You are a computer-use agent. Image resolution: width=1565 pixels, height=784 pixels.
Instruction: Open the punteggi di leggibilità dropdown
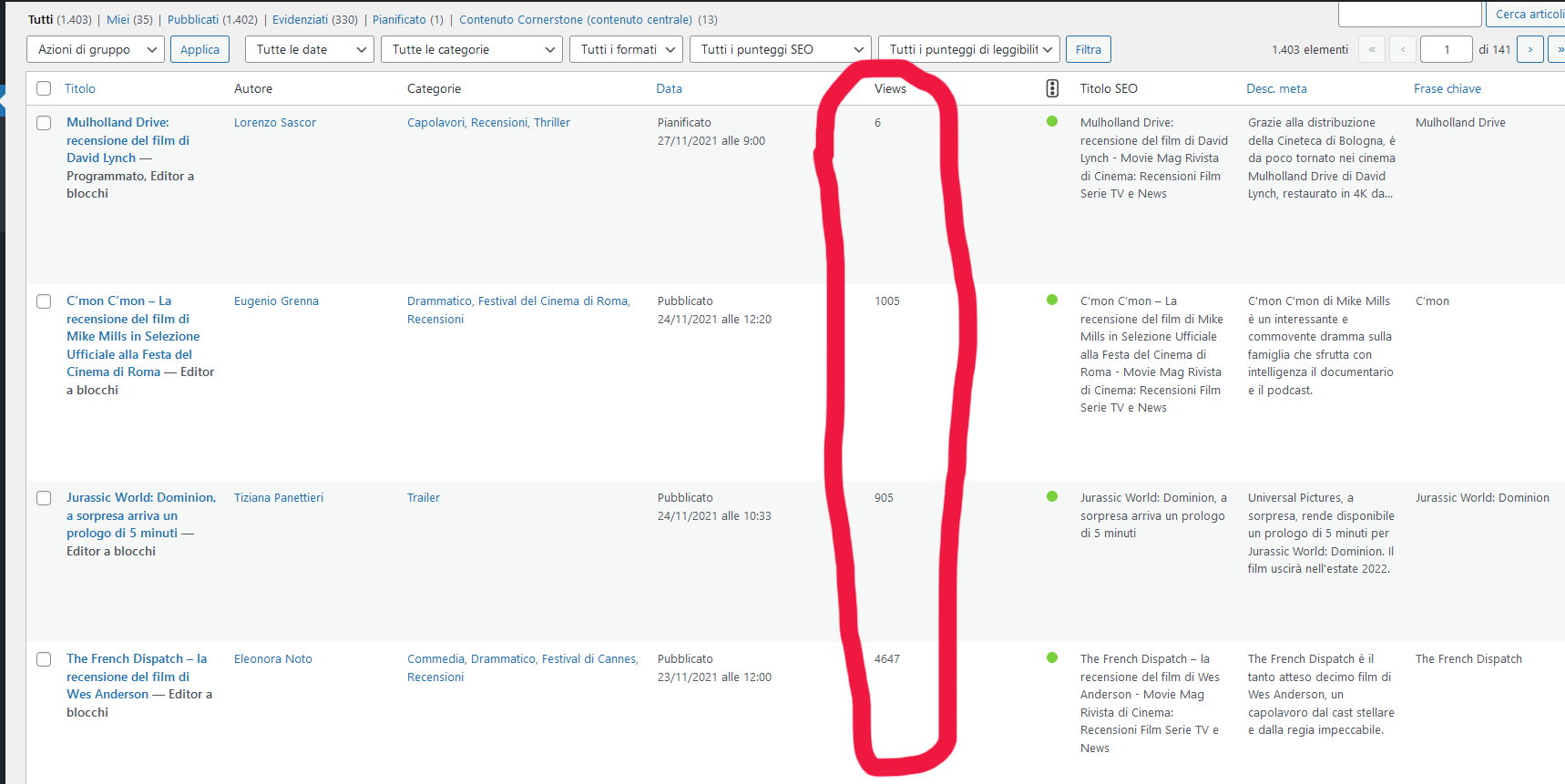click(x=969, y=49)
